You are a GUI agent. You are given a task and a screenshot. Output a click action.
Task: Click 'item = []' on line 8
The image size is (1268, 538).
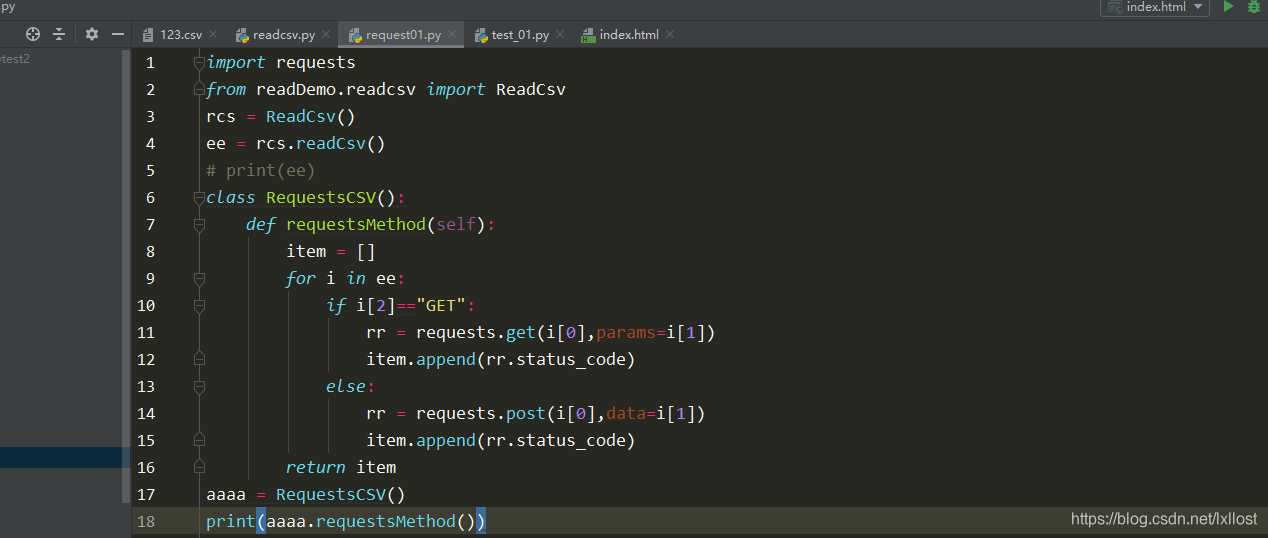point(331,252)
